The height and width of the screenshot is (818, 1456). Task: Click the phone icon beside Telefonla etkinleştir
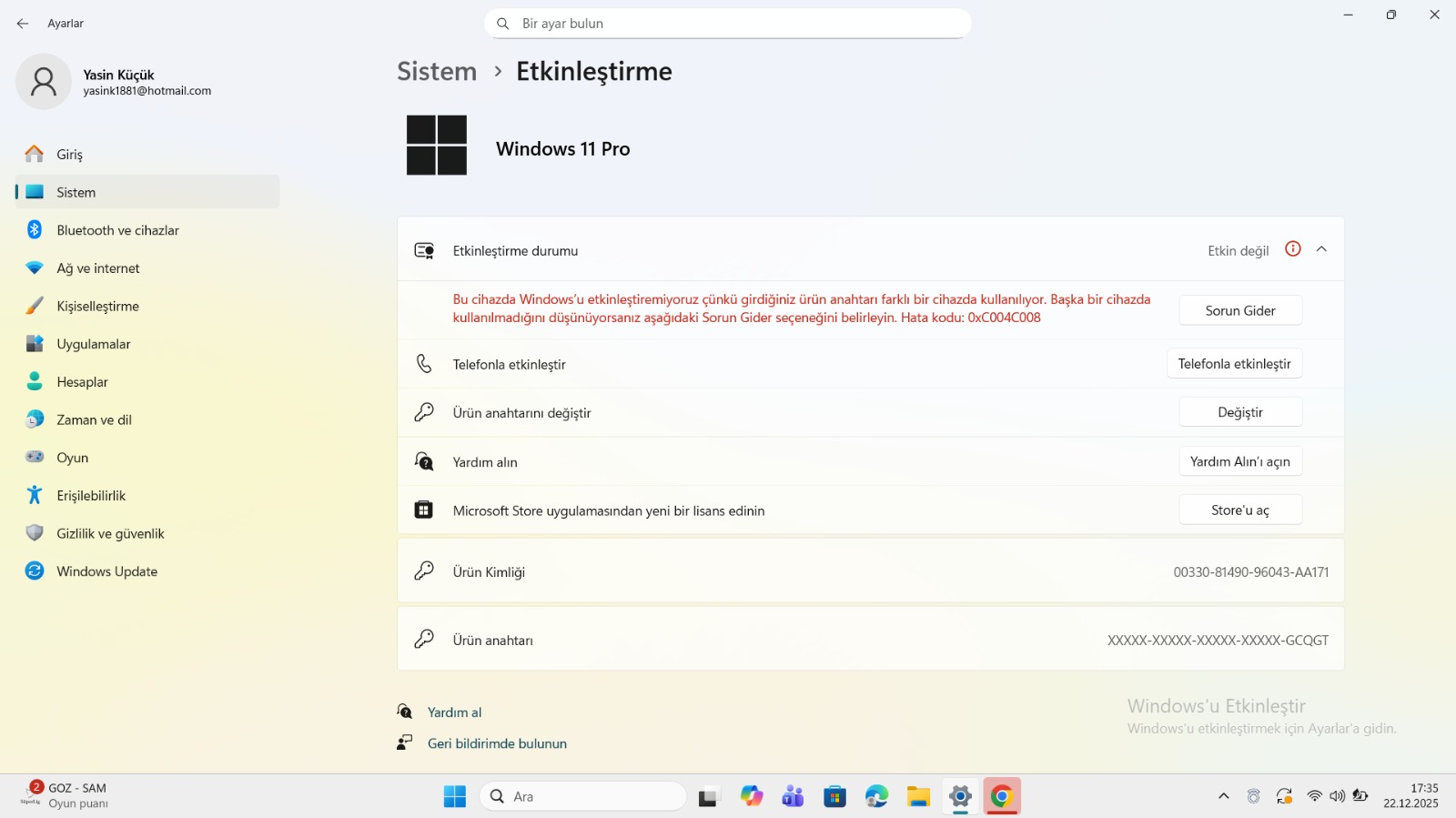click(424, 364)
